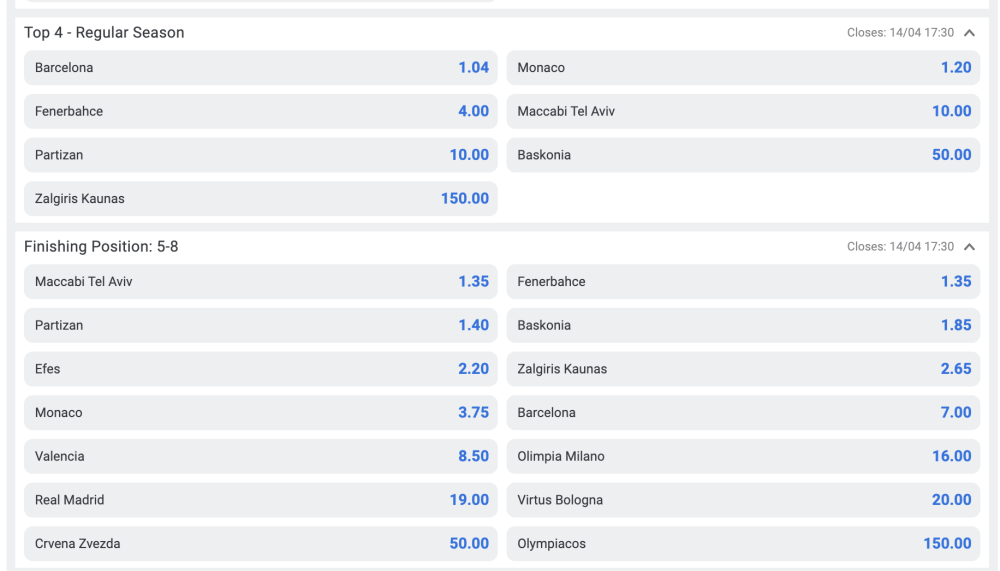Viewport: 1000px width, 571px height.
Task: Select Efes odds 2.20
Action: (x=261, y=369)
